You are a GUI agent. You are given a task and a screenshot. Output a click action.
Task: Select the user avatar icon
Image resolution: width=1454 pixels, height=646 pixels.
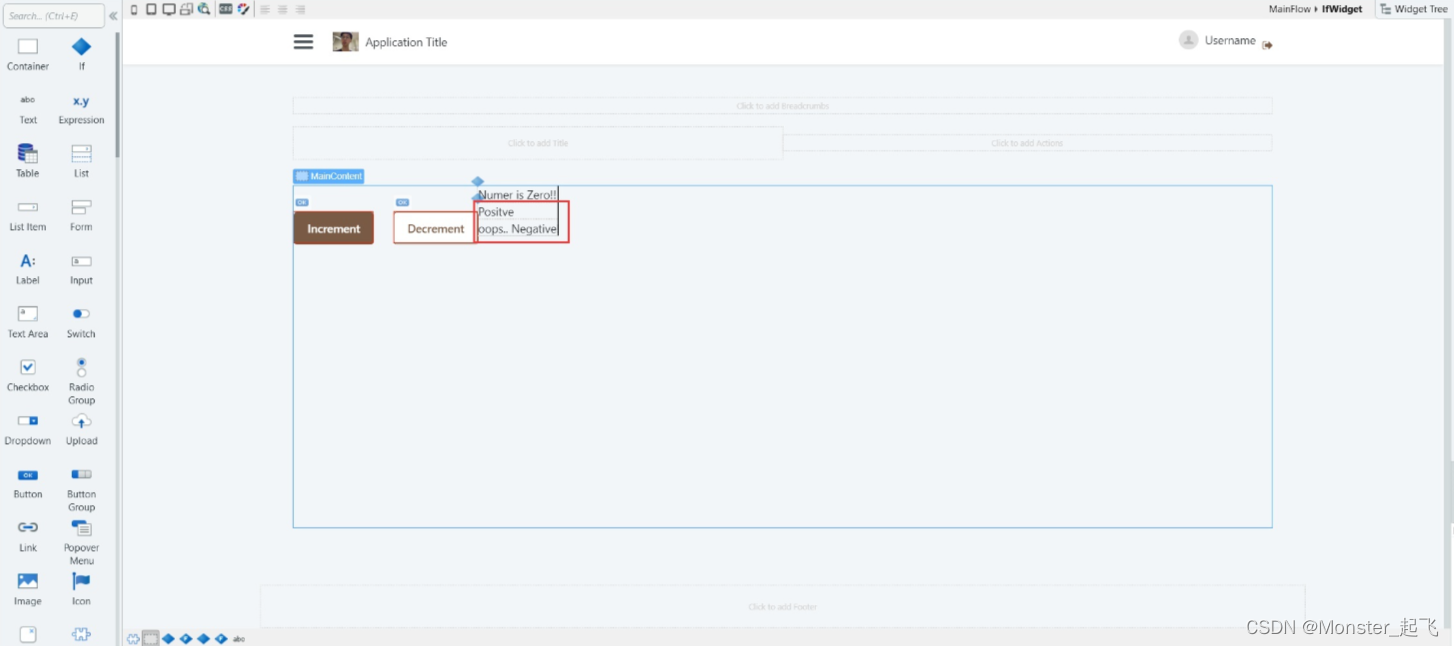pos(1188,40)
